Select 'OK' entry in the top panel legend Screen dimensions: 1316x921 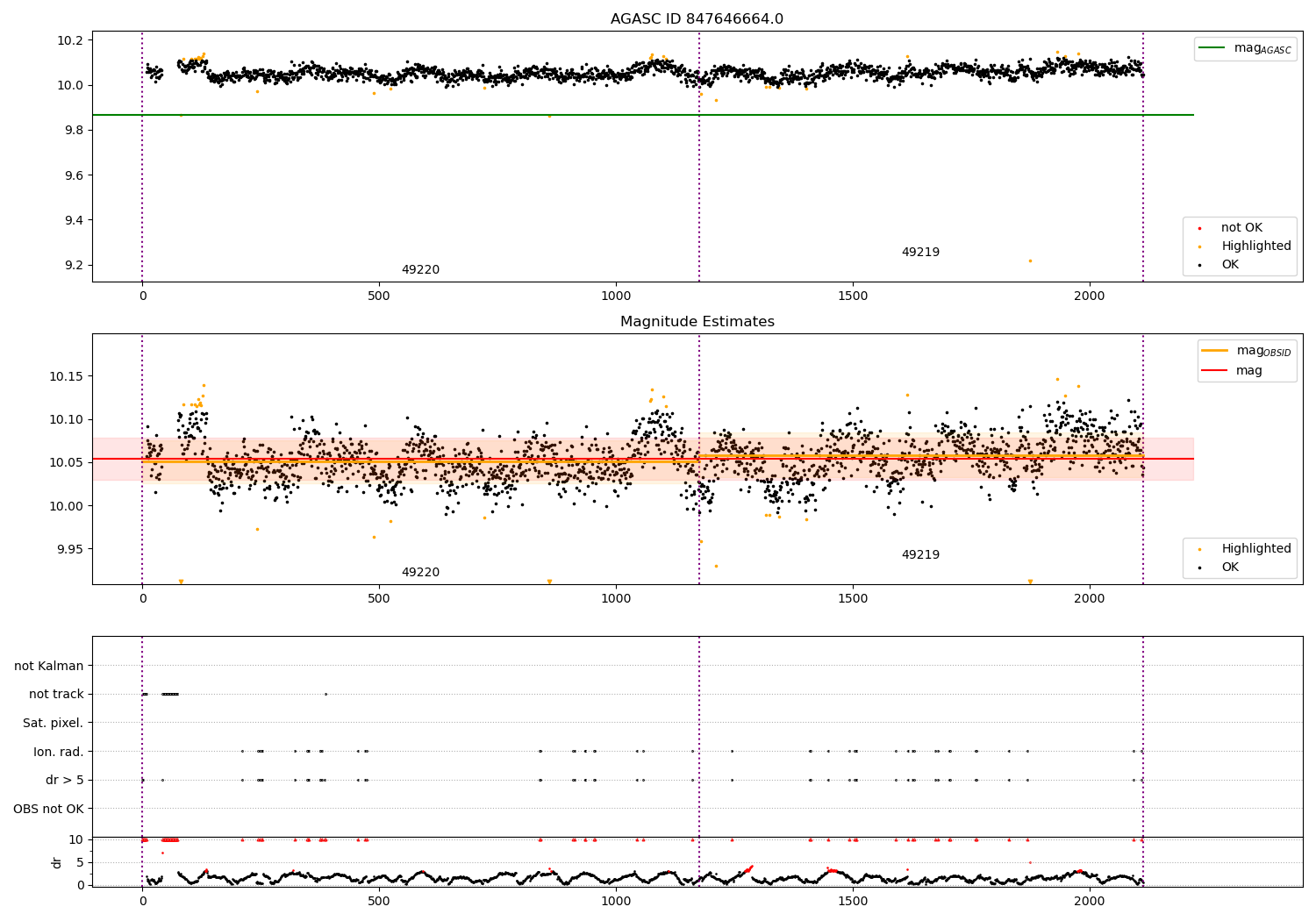coord(1230,265)
